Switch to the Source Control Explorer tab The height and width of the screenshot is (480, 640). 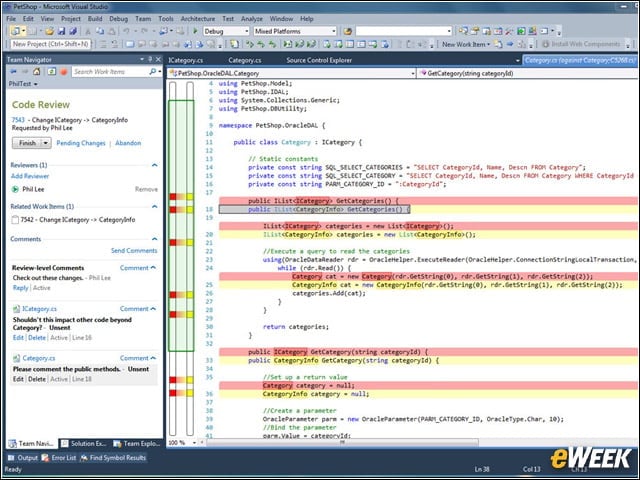pyautogui.click(x=319, y=60)
